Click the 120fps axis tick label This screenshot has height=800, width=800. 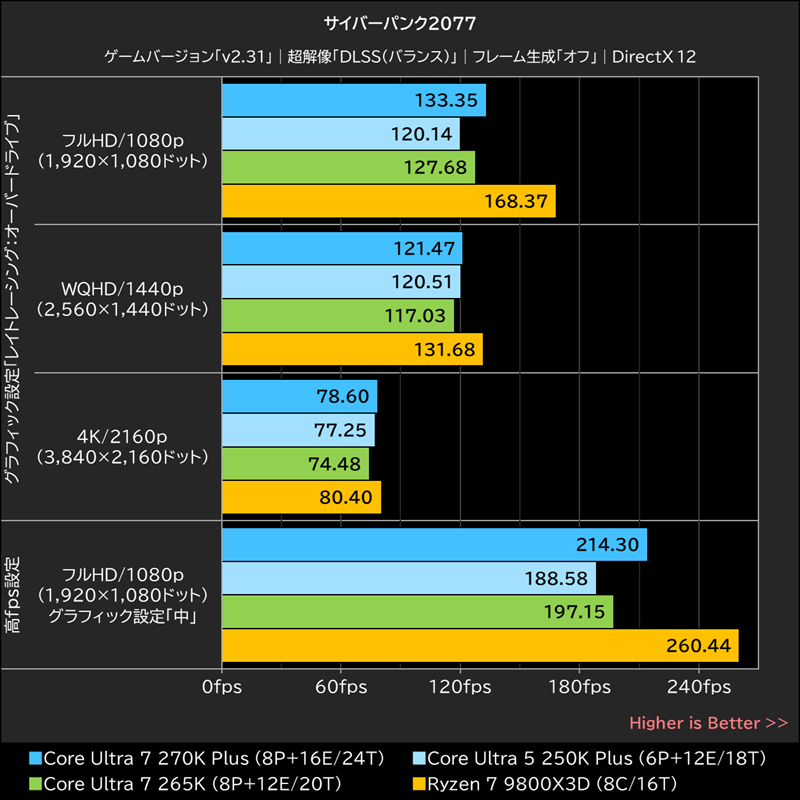[458, 687]
